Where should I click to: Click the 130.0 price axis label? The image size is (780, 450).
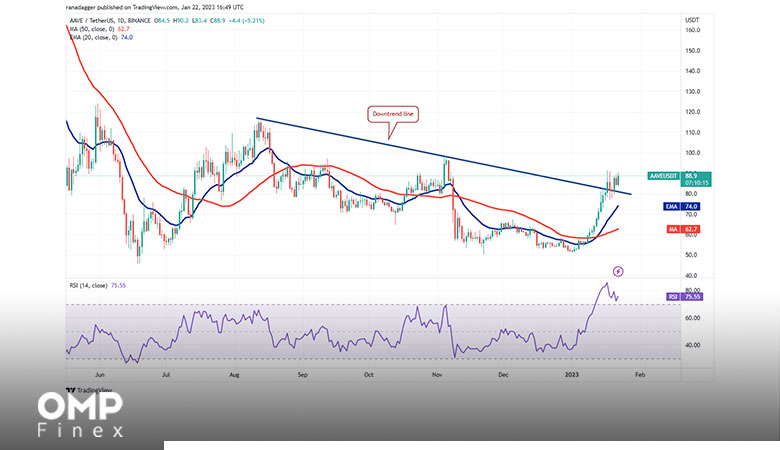point(692,91)
